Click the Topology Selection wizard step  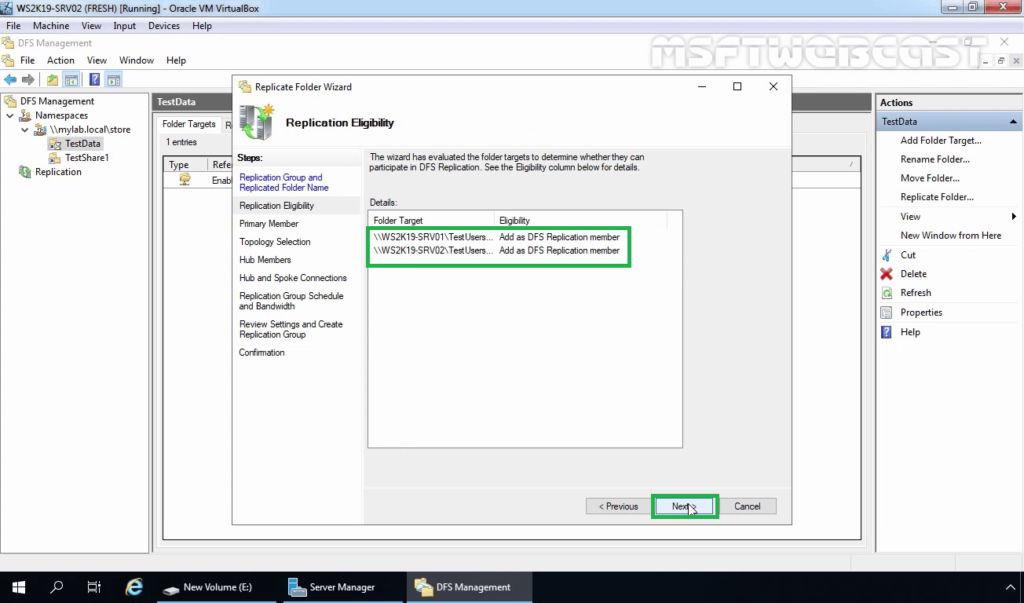tap(275, 242)
